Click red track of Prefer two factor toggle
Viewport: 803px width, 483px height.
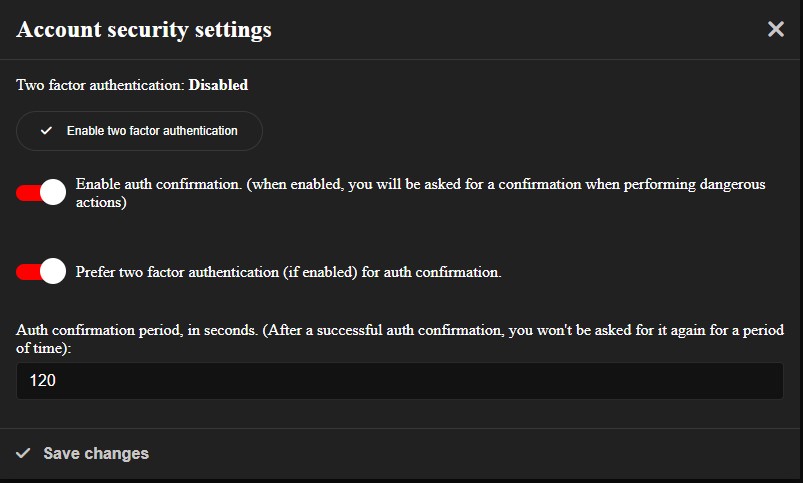point(28,271)
